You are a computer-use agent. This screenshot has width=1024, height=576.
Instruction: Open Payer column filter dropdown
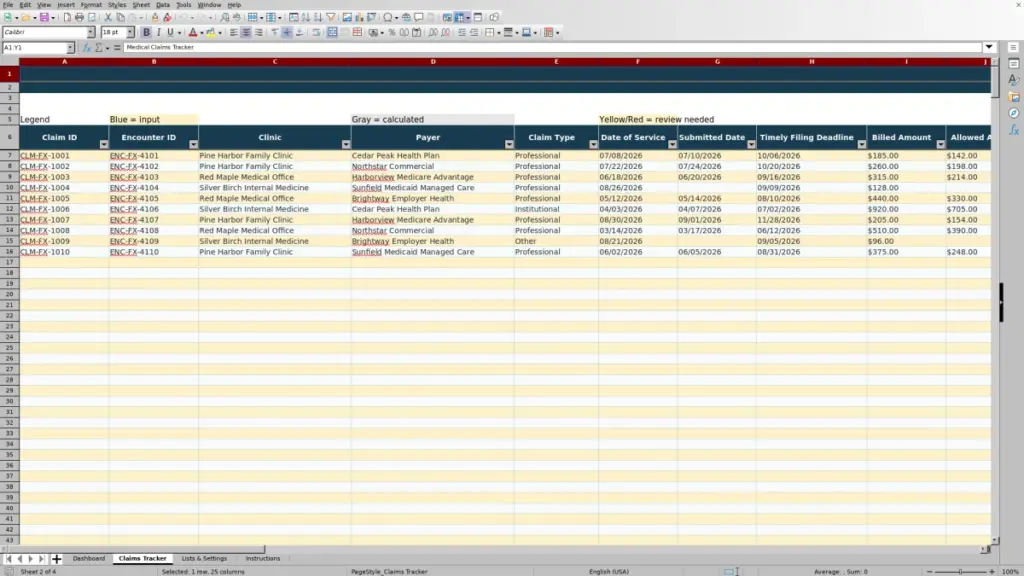coord(509,144)
